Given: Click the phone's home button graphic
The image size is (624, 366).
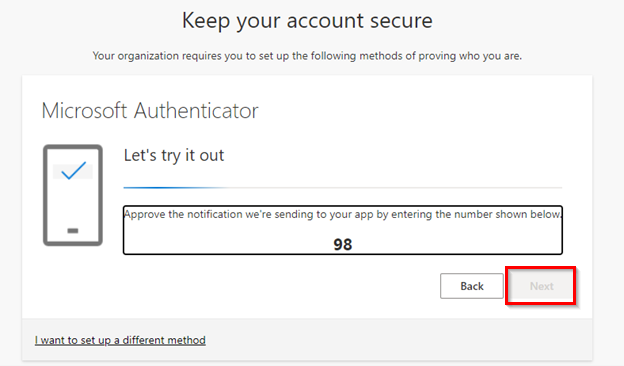Looking at the screenshot, I should [73, 230].
